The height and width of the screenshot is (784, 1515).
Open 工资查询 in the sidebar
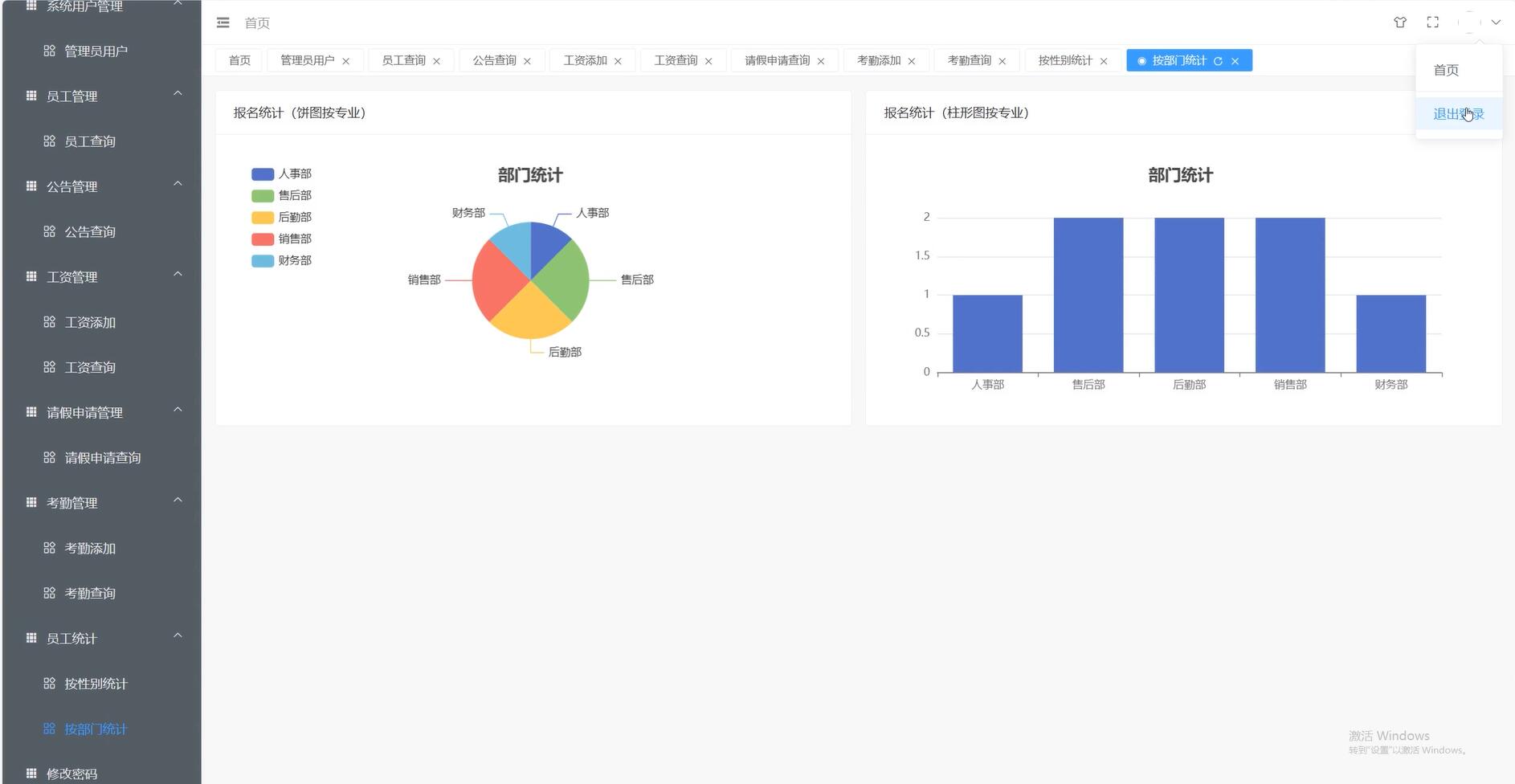[101, 367]
